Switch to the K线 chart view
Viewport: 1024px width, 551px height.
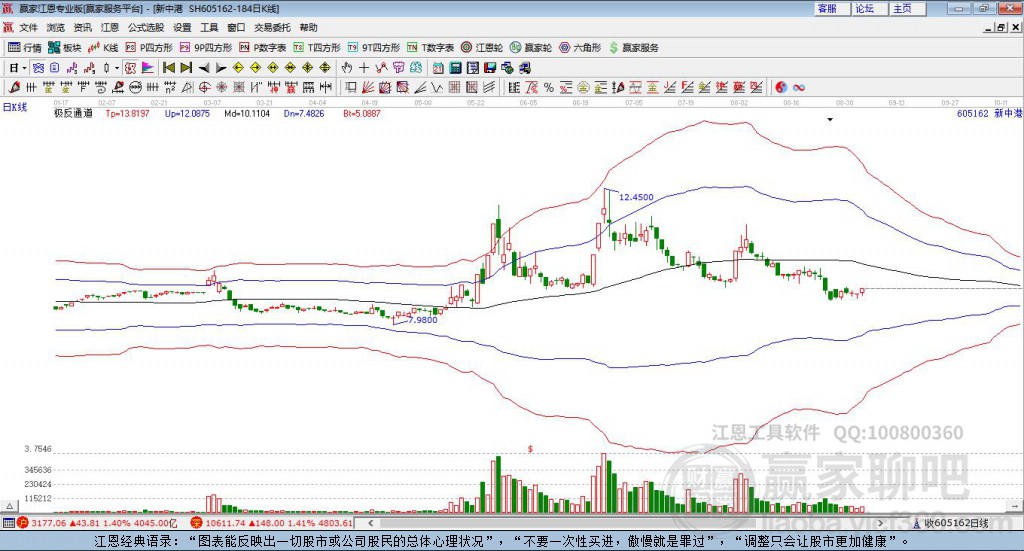pyautogui.click(x=103, y=48)
